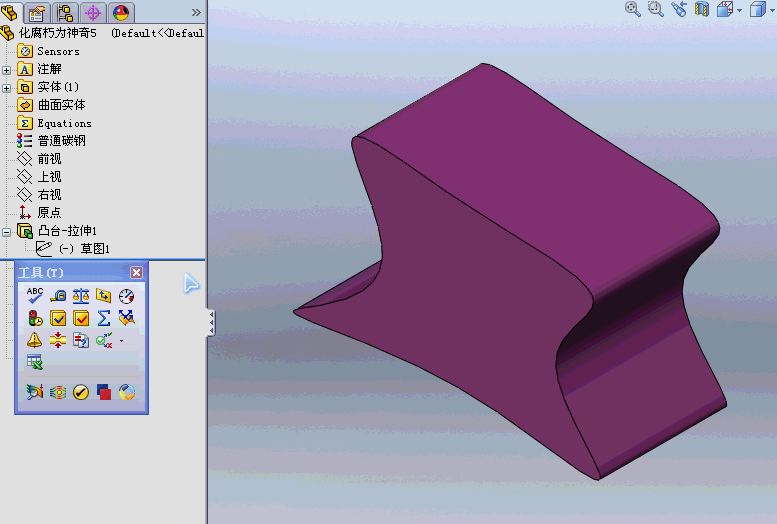Image resolution: width=777 pixels, height=524 pixels.
Task: Switch to the ConfigurationManager tab
Action: click(65, 13)
